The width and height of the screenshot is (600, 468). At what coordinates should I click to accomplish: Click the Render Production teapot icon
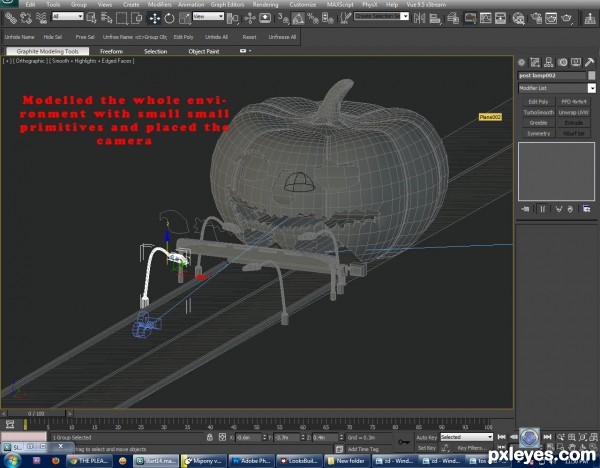click(567, 18)
